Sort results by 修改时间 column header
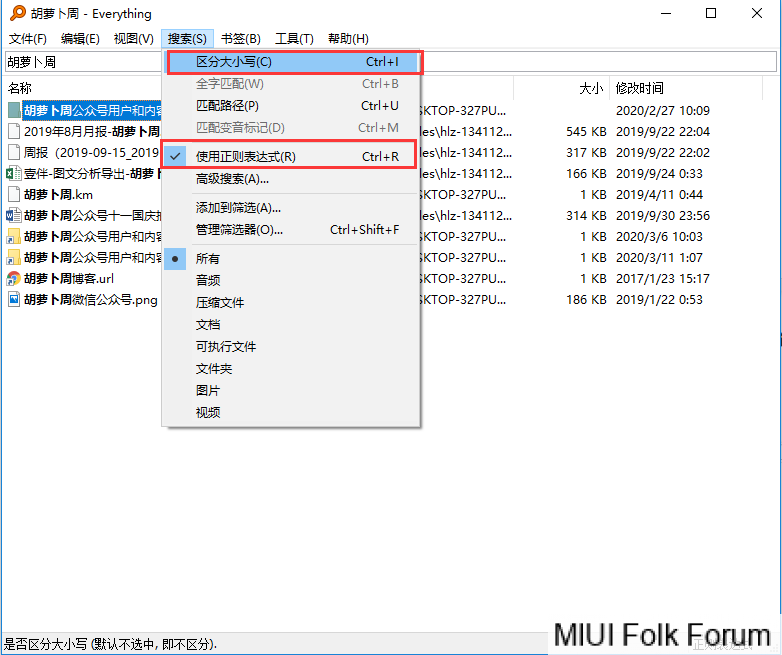This screenshot has width=782, height=655. point(640,89)
